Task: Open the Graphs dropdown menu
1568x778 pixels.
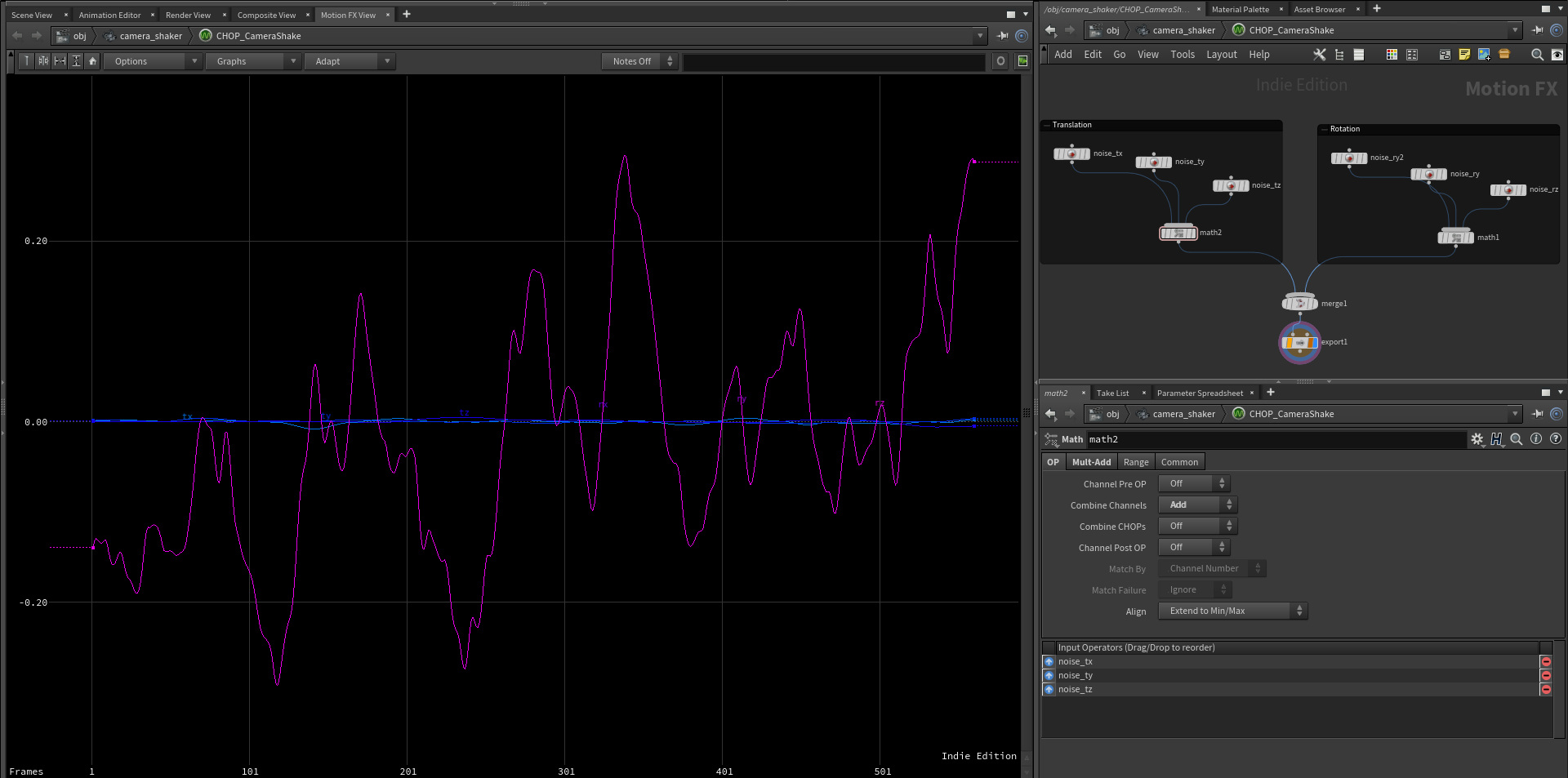Action: (253, 61)
